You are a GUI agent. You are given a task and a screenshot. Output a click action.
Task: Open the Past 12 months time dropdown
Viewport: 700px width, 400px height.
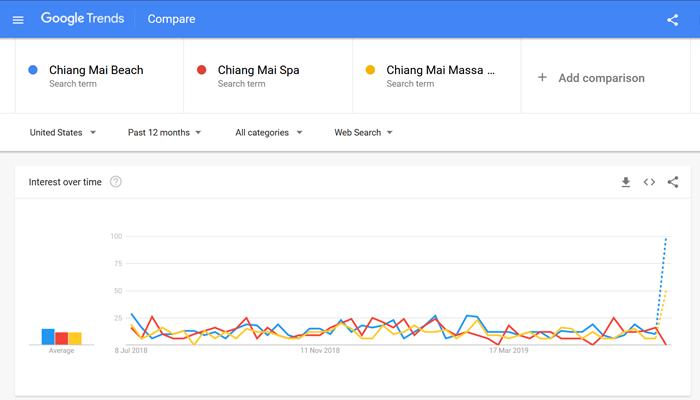(x=164, y=133)
